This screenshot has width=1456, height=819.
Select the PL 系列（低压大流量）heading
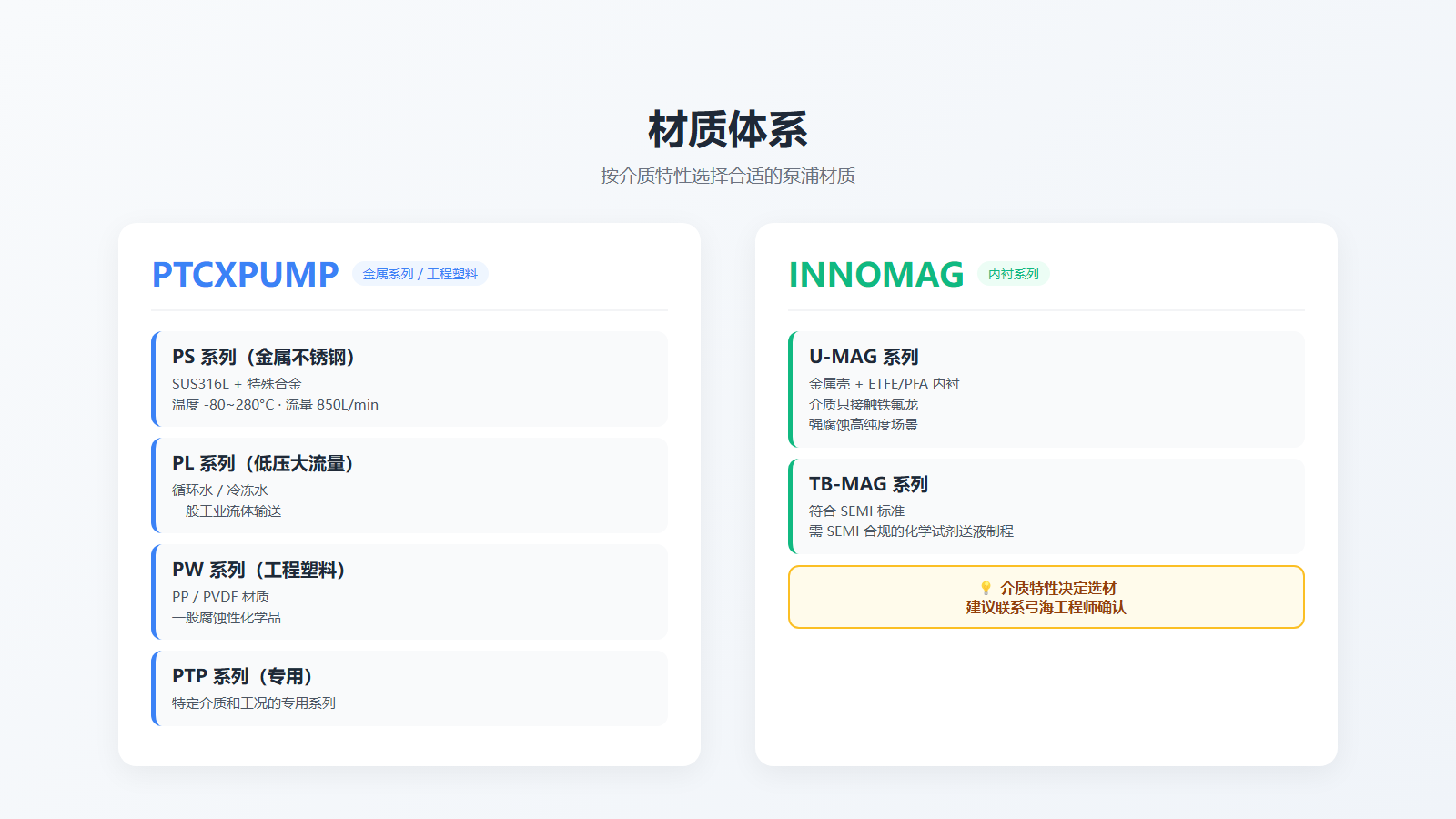click(263, 463)
